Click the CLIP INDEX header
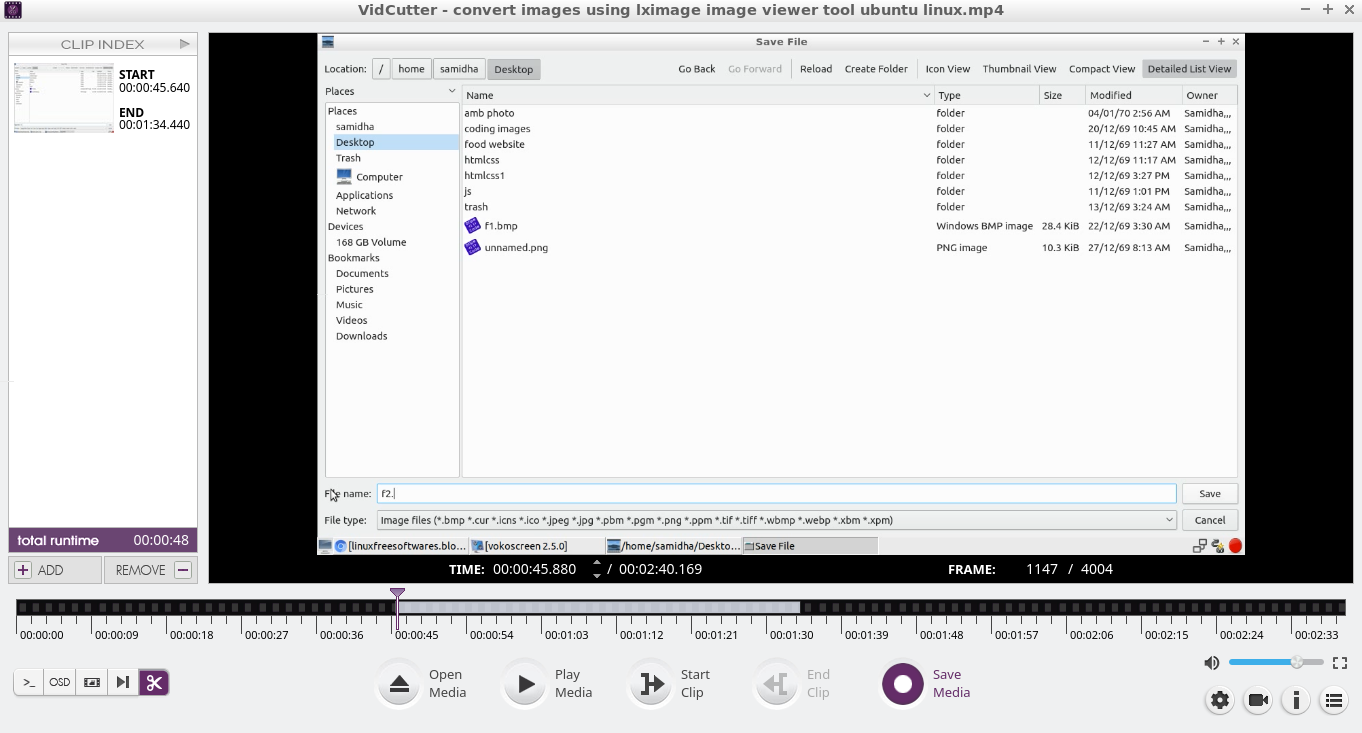1362x733 pixels. click(x=103, y=44)
